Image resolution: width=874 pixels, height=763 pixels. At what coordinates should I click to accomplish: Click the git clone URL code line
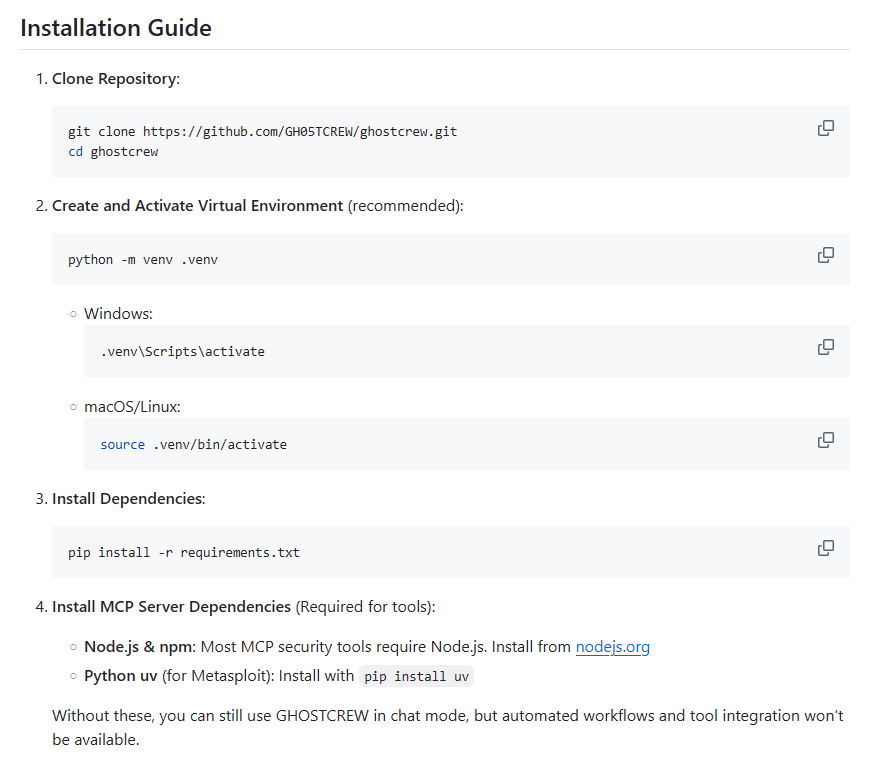coord(262,132)
